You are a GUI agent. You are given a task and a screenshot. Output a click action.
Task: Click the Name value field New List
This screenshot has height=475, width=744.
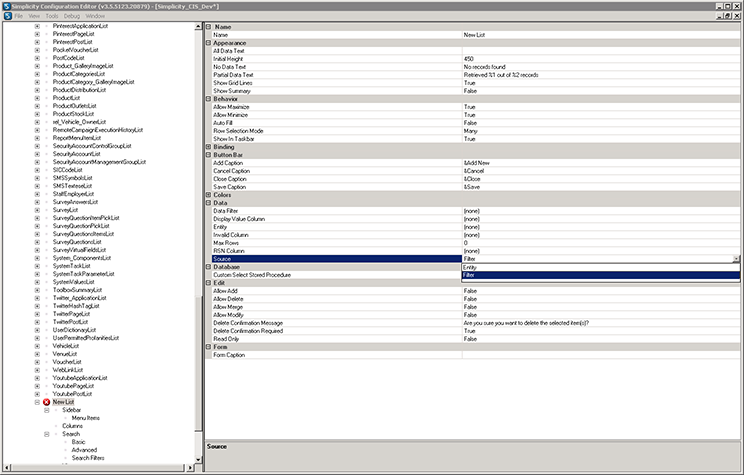(x=601, y=35)
